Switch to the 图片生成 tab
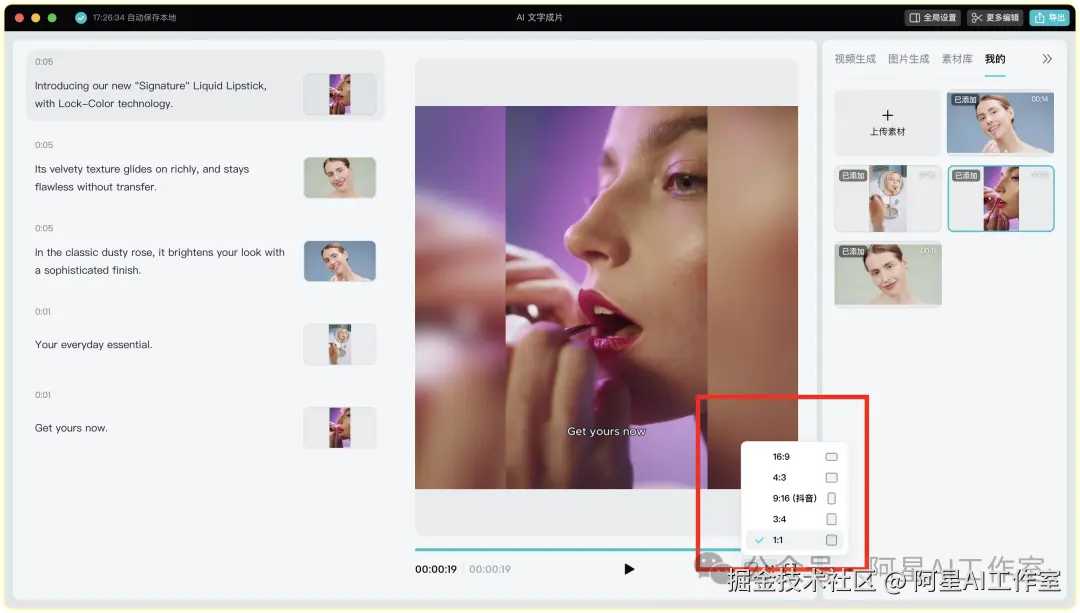This screenshot has height=613, width=1080. click(908, 59)
